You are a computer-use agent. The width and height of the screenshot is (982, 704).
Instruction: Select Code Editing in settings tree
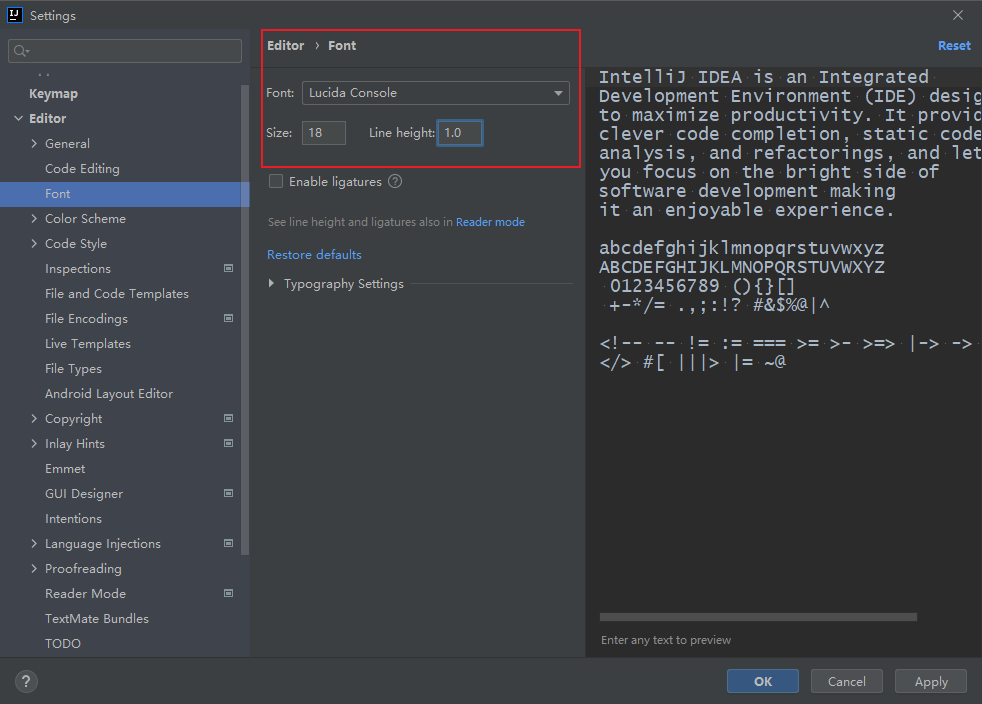(x=82, y=168)
